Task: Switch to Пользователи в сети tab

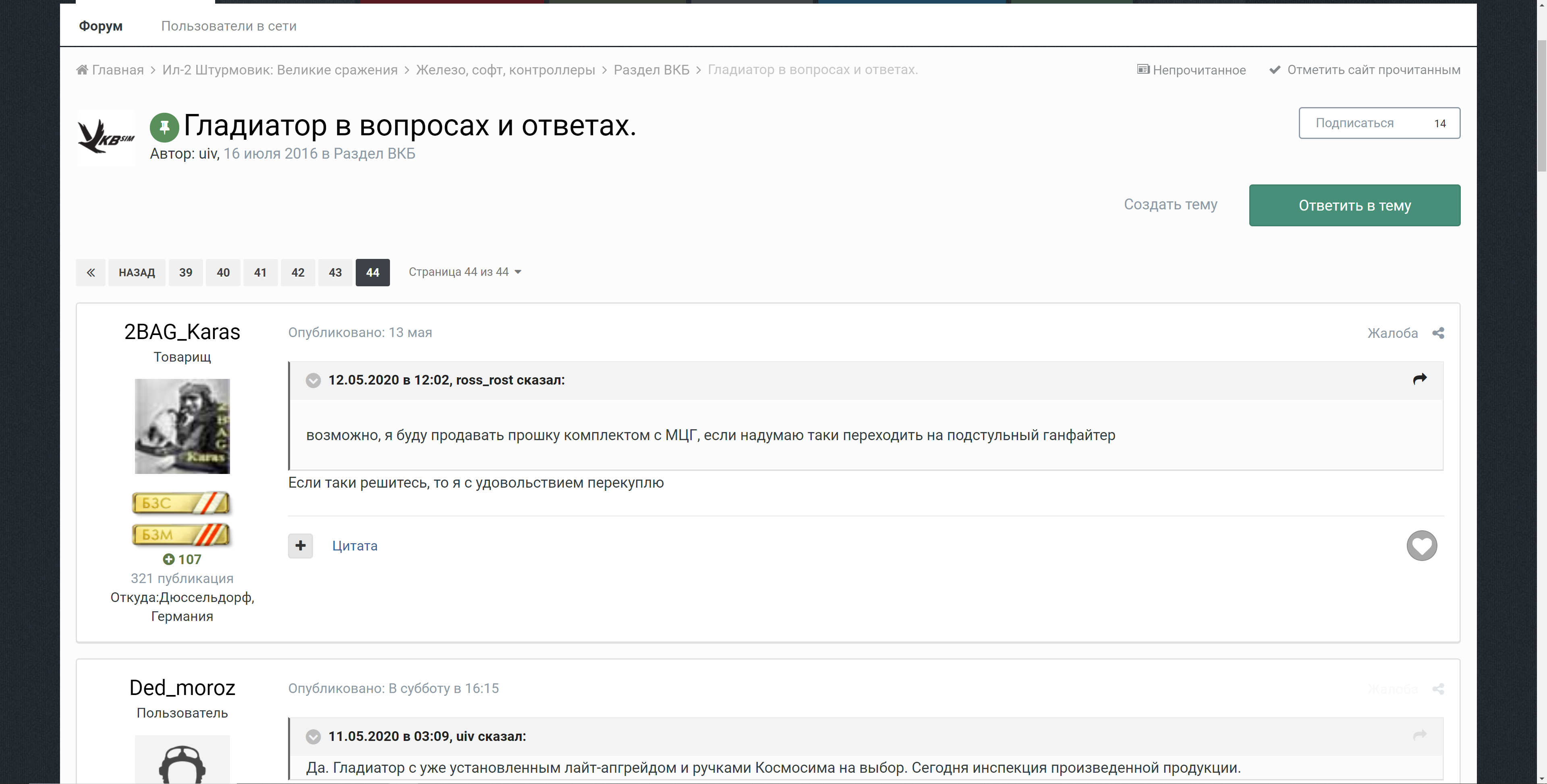Action: (x=229, y=26)
